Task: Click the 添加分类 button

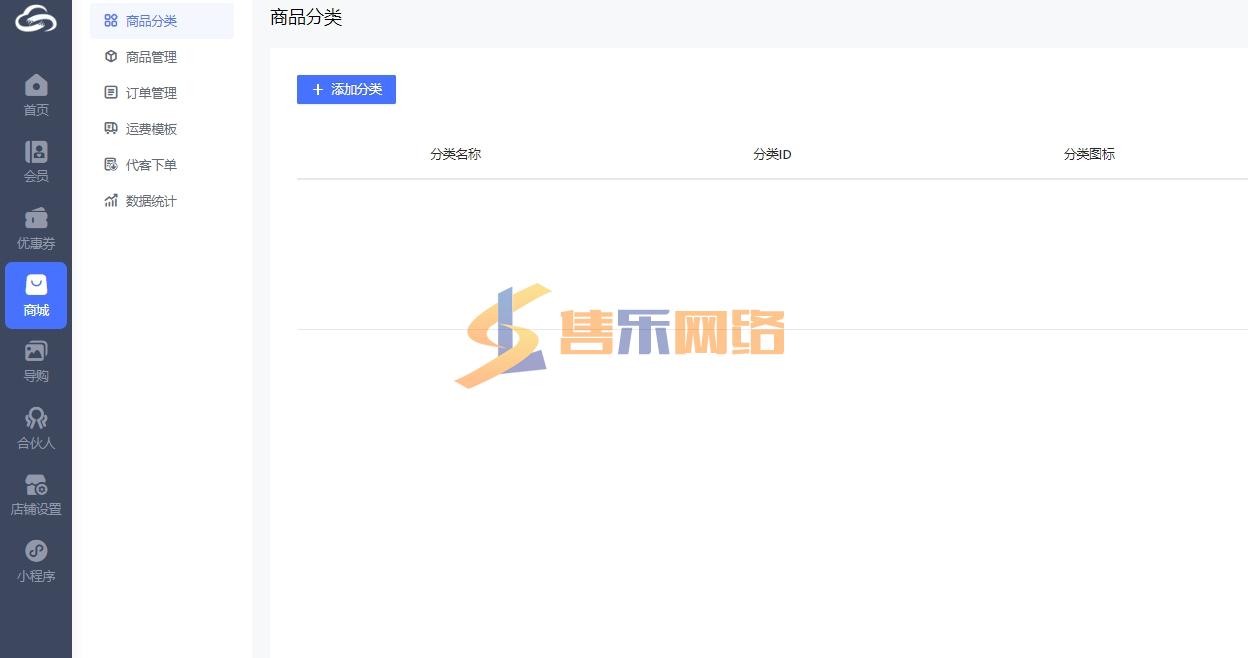Action: pyautogui.click(x=346, y=90)
